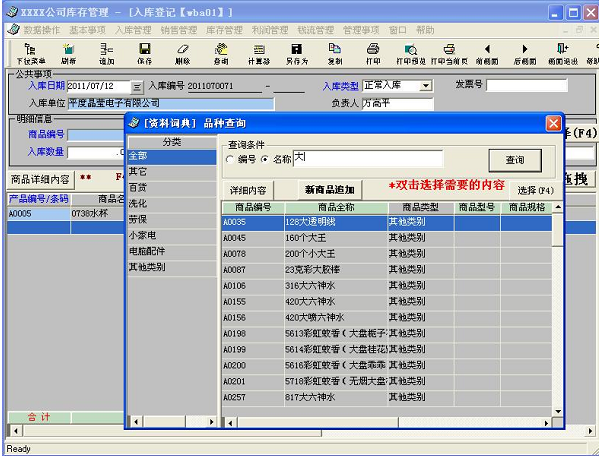This screenshot has width=599, height=456.
Task: Click the Refresh (刷新) toolbar icon
Action: tap(68, 49)
